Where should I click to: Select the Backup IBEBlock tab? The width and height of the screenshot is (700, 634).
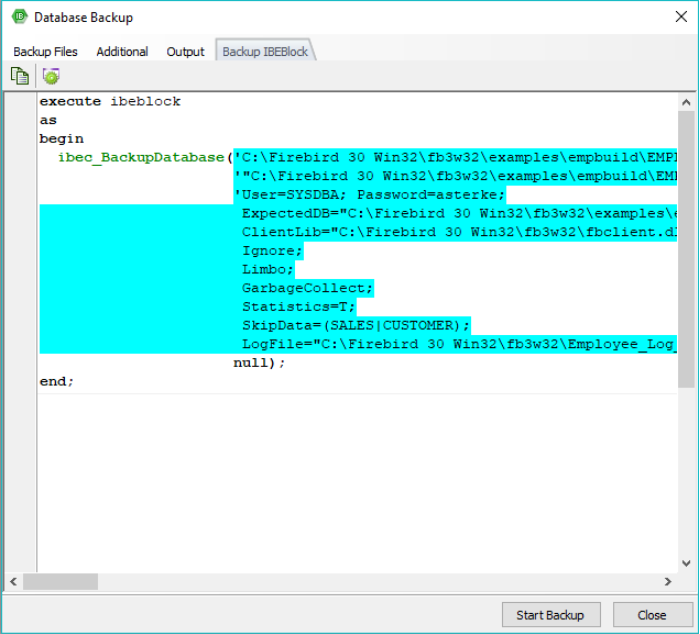tap(265, 51)
